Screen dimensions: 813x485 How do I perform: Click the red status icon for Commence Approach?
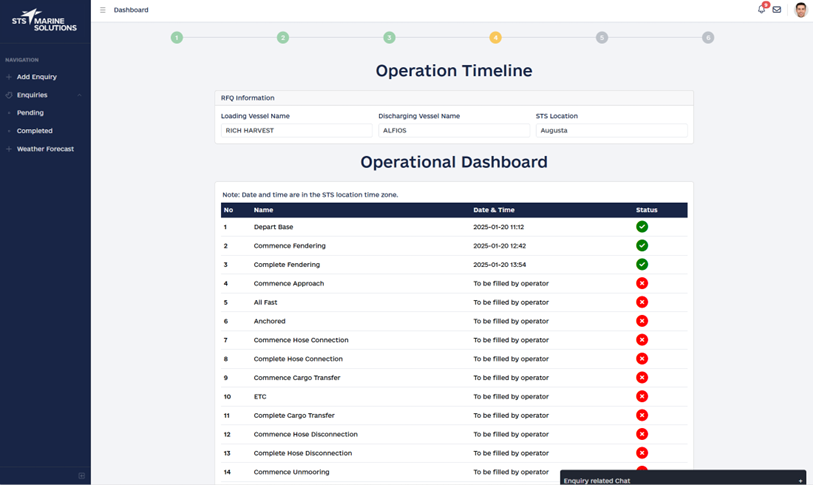pos(642,284)
